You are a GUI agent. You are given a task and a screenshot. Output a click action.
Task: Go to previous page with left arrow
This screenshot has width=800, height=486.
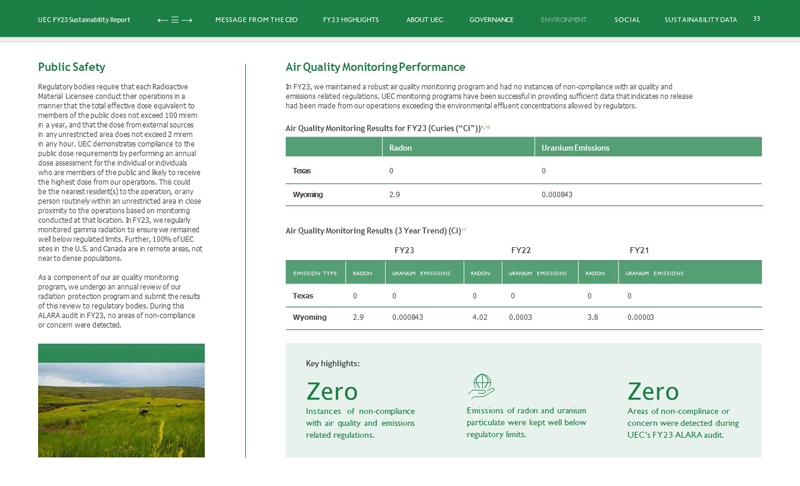pyautogui.click(x=162, y=20)
